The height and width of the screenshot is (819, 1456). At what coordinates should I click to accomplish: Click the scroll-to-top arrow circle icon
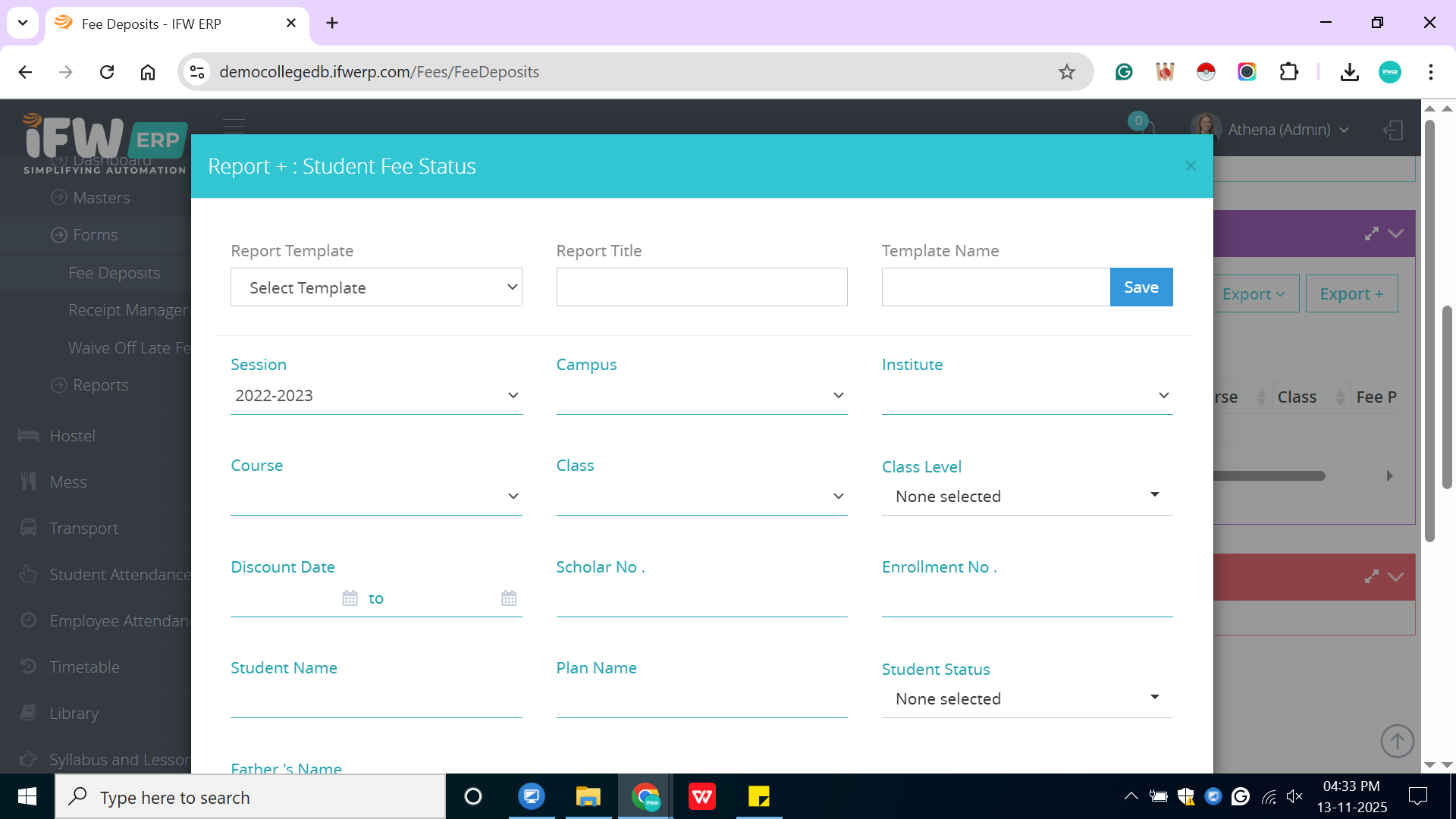click(1397, 741)
